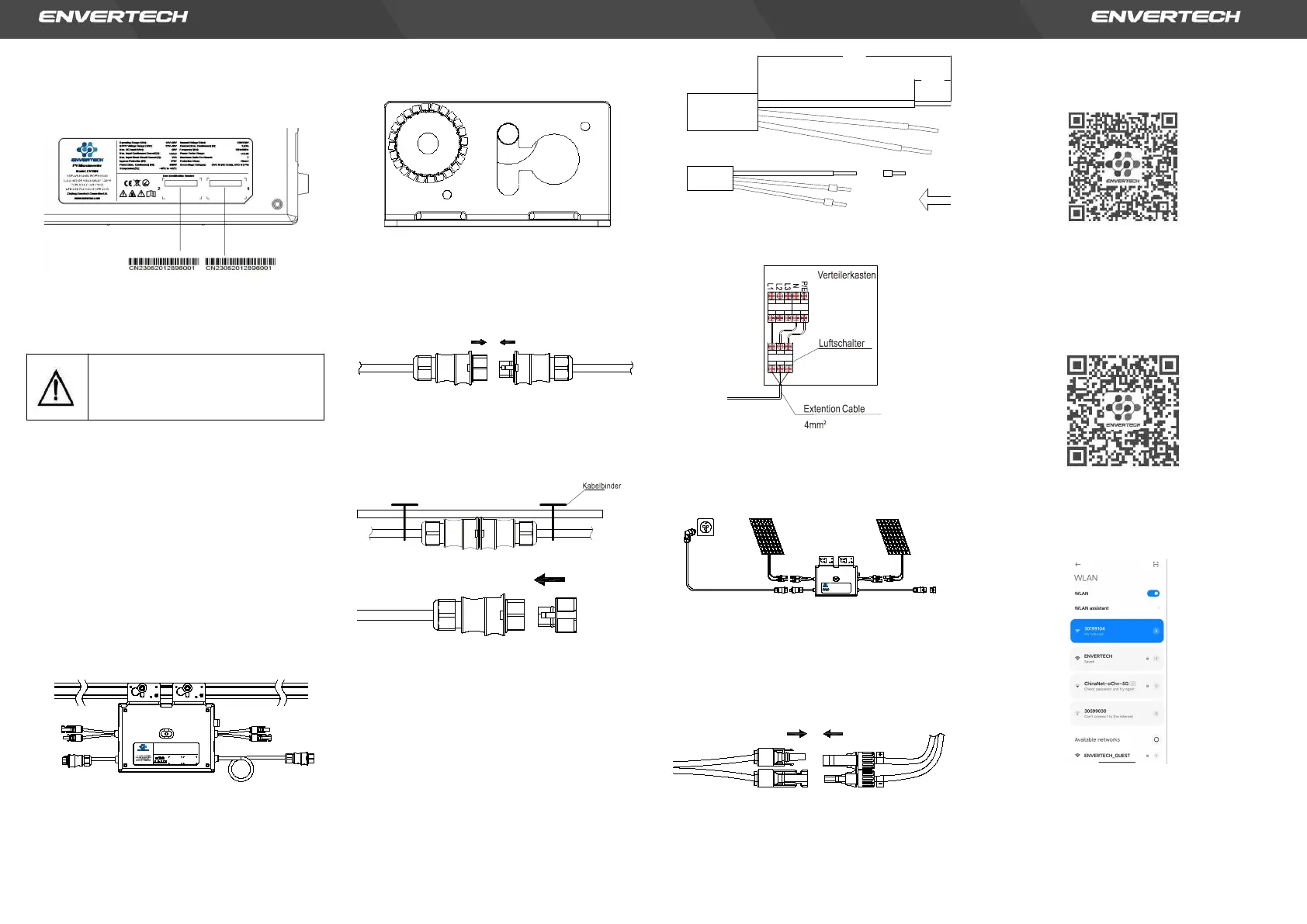Click the microinverter nameplate label image
The image size is (1307, 924).
point(158,171)
